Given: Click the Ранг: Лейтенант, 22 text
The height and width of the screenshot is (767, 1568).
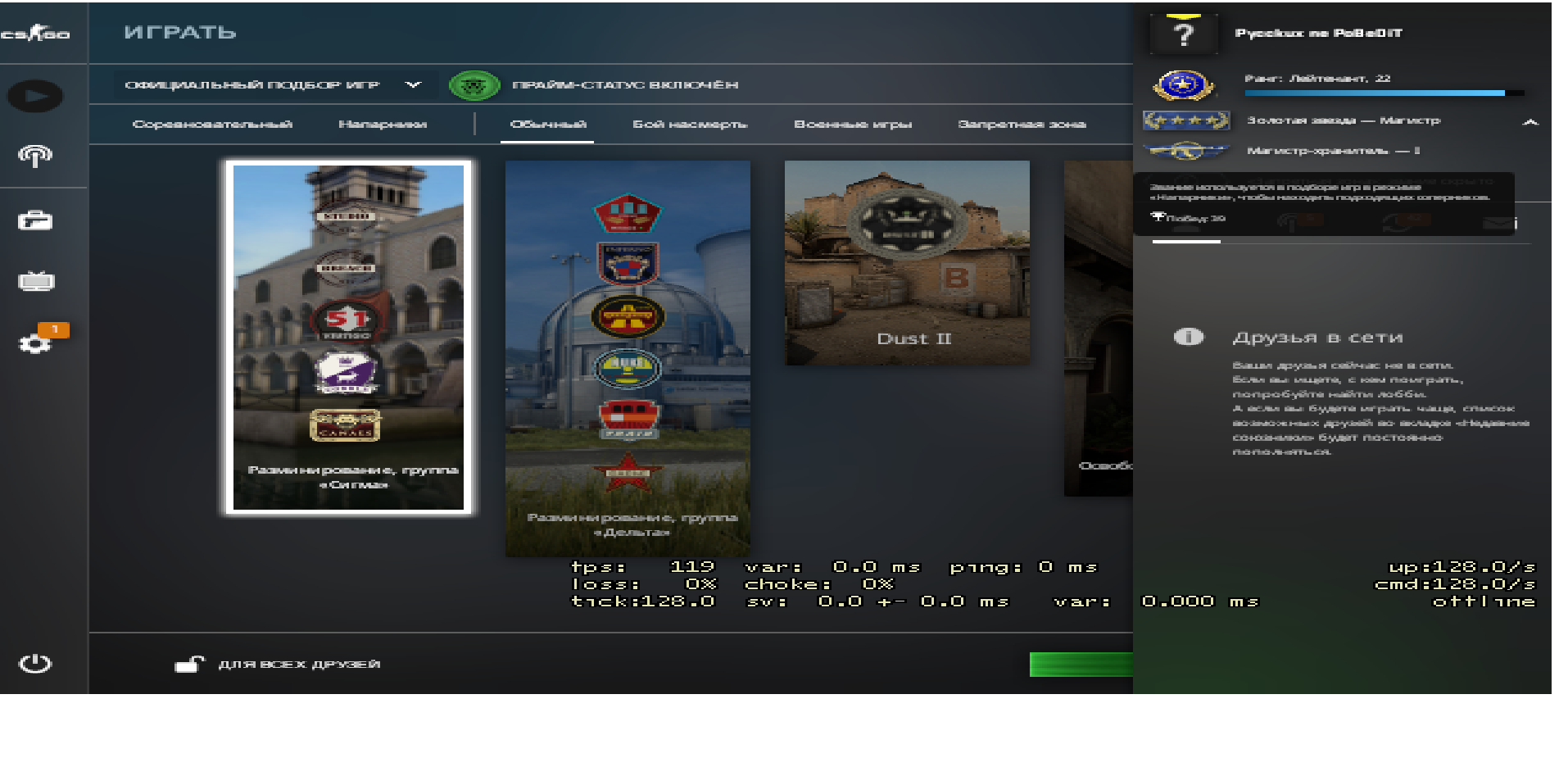Looking at the screenshot, I should point(1317,79).
